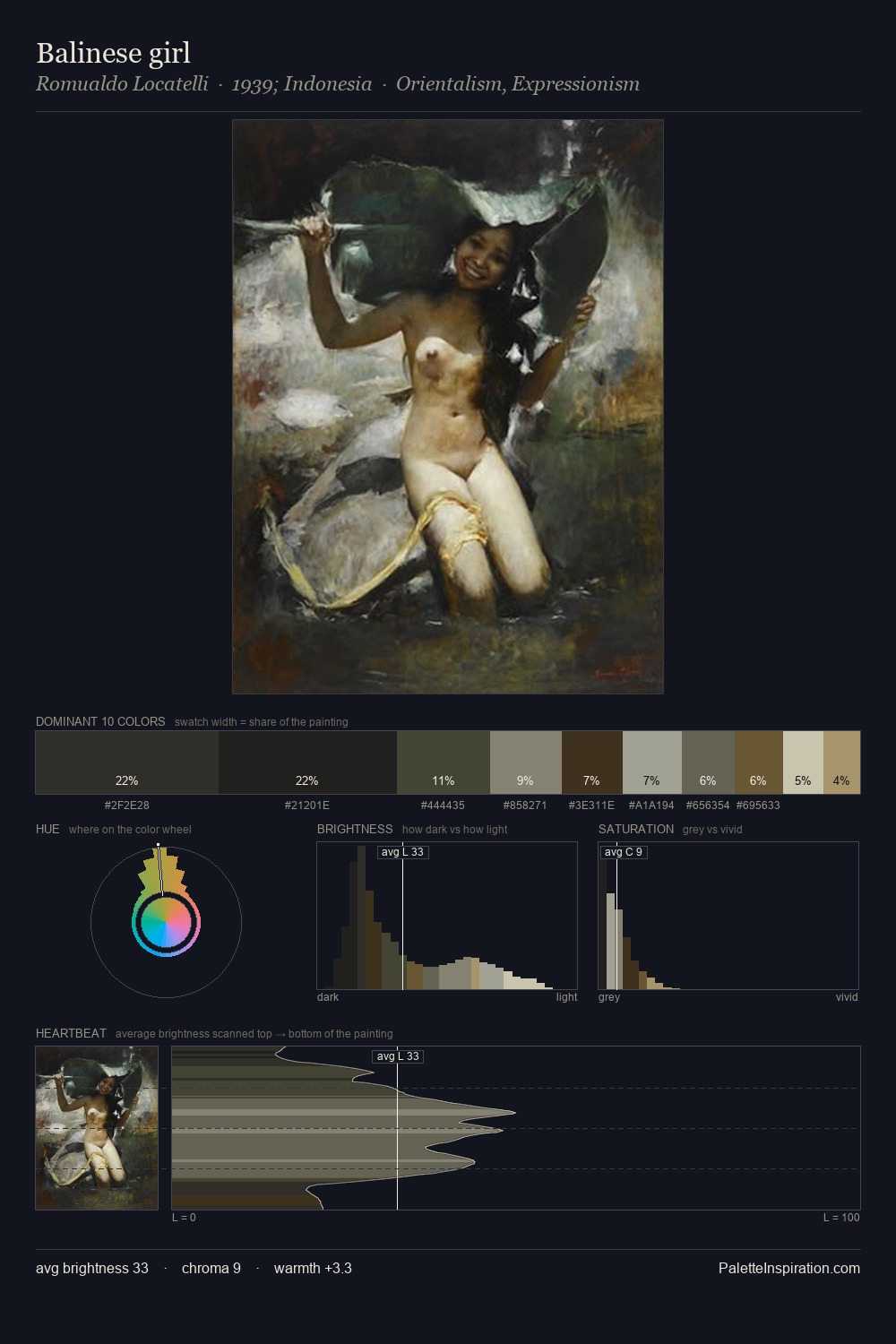The image size is (896, 1344).
Task: Select the 7% swatch labeled #A1A194
Action: coord(652,762)
